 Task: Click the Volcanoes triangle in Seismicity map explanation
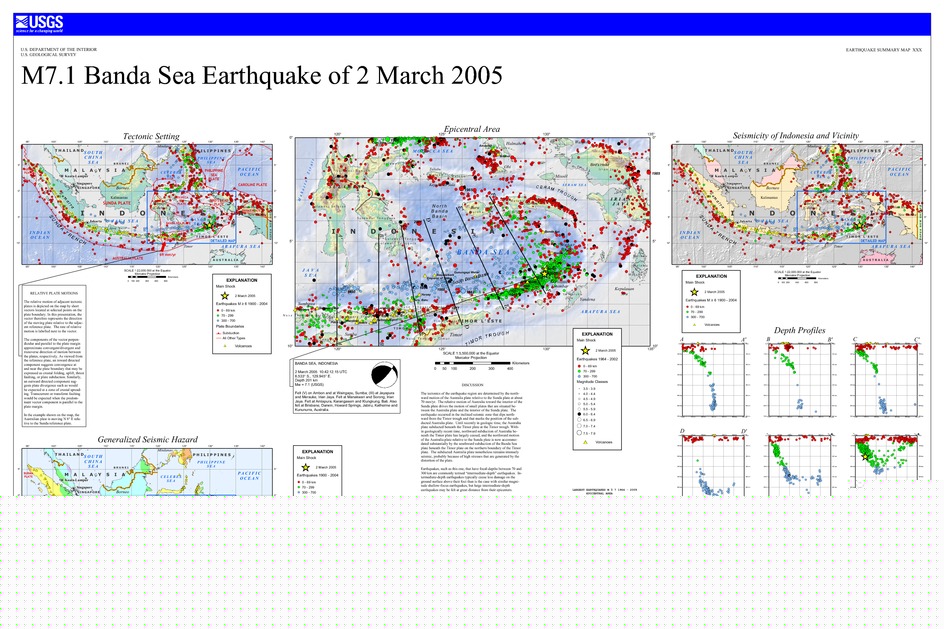(694, 324)
